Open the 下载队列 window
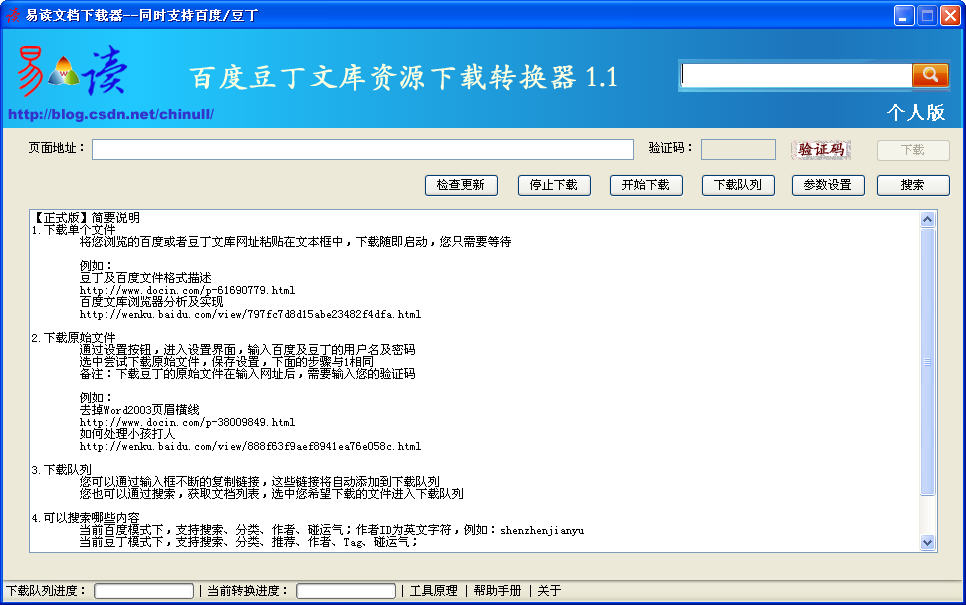This screenshot has width=966, height=605. point(738,185)
